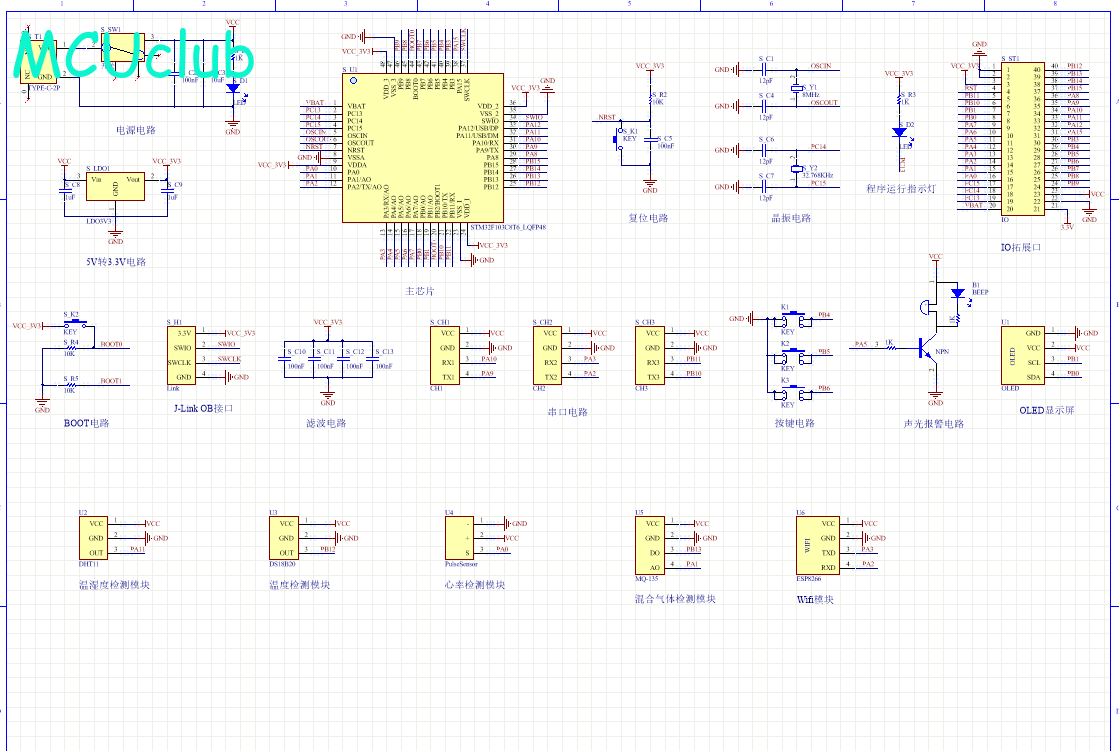Click the MCUclub watermark logo

133,58
